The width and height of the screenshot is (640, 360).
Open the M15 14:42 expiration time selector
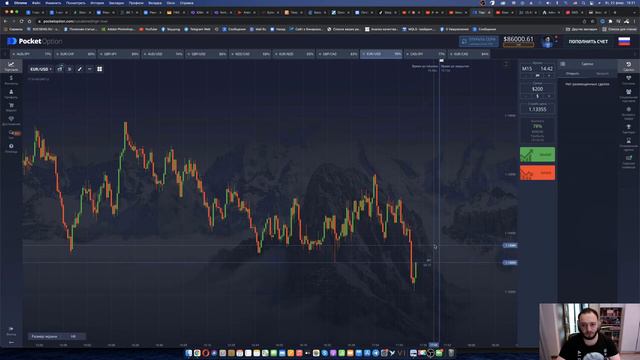point(537,69)
